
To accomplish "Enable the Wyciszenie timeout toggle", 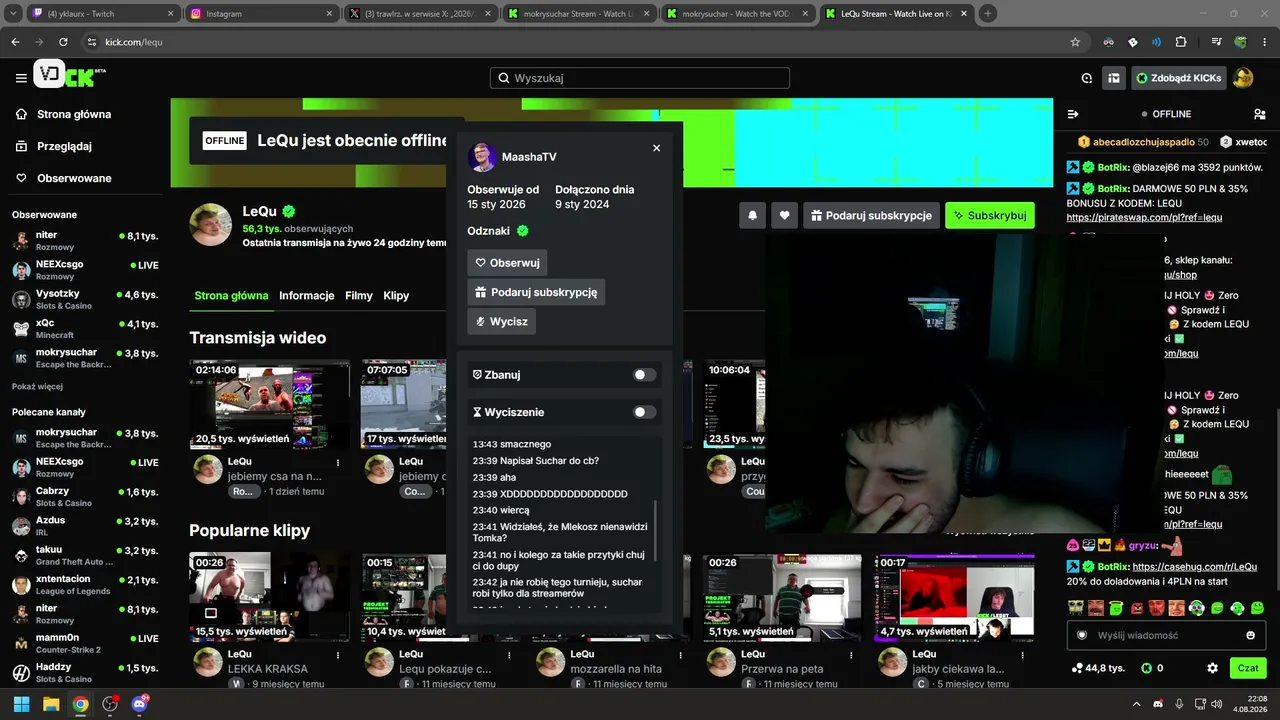I will click(x=645, y=412).
